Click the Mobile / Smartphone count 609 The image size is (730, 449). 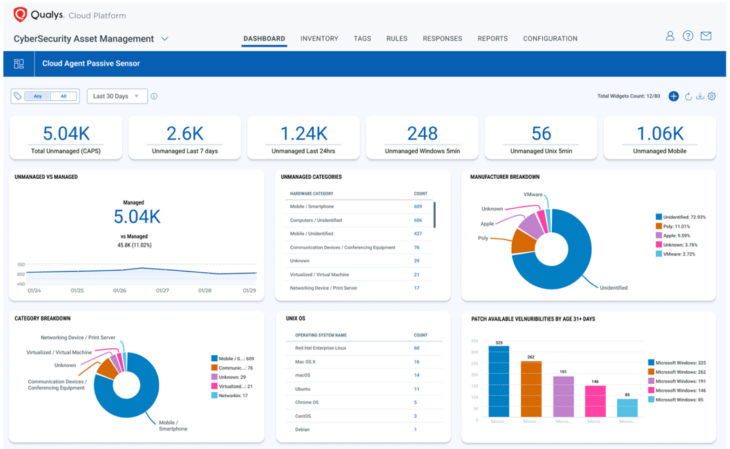[418, 206]
